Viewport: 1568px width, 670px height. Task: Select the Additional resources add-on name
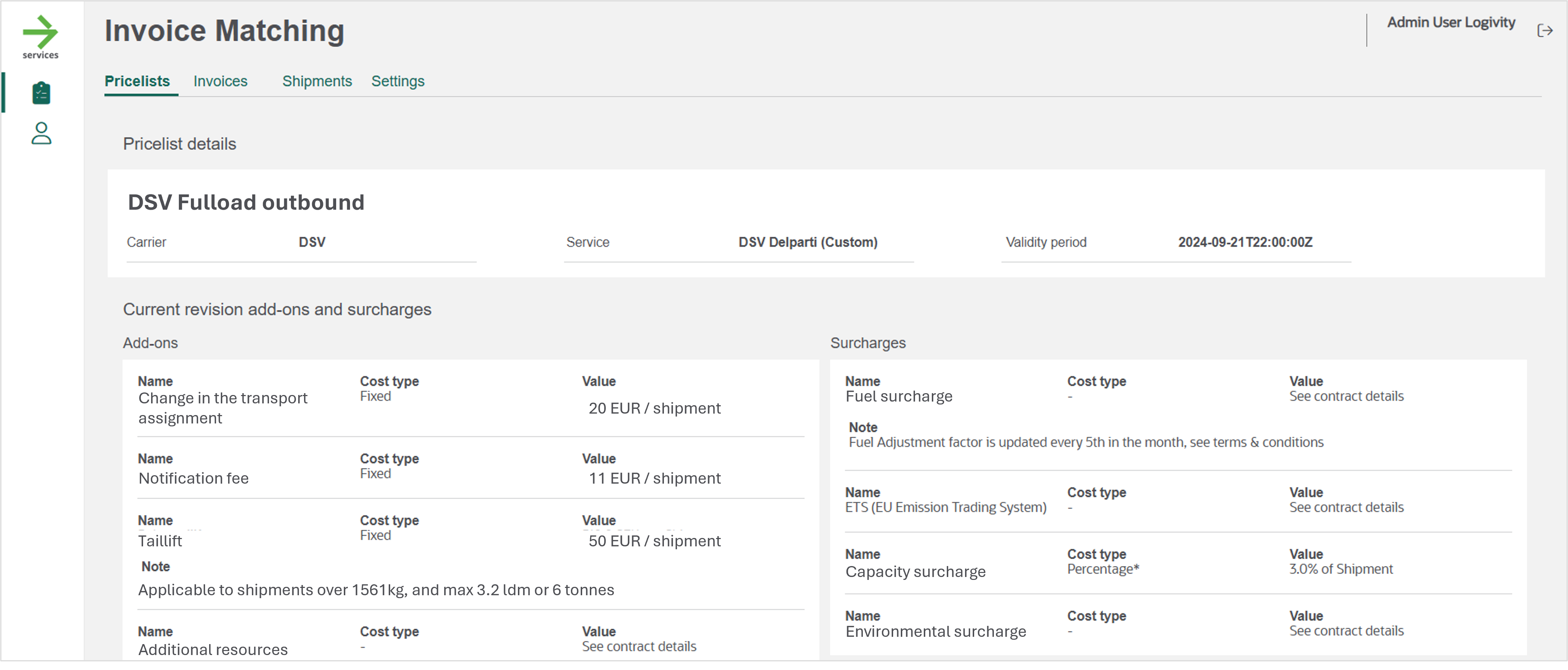[x=213, y=649]
